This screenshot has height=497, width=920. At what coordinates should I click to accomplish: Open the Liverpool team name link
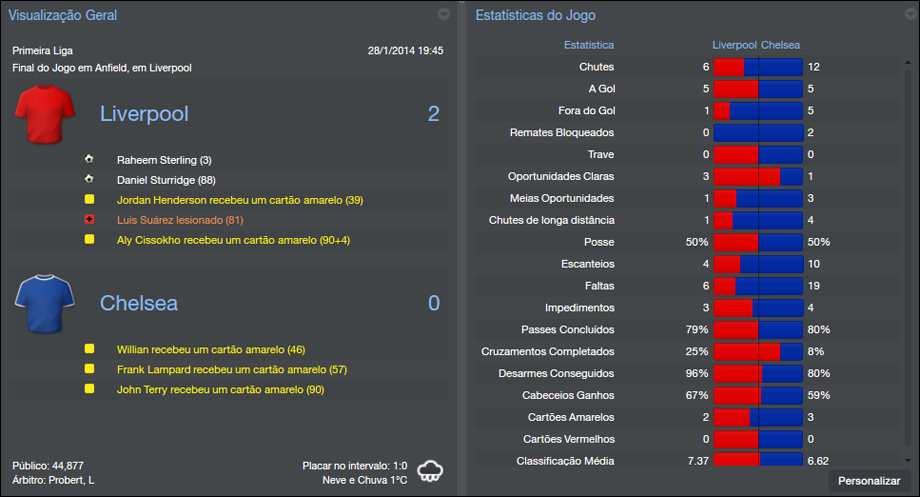click(144, 114)
